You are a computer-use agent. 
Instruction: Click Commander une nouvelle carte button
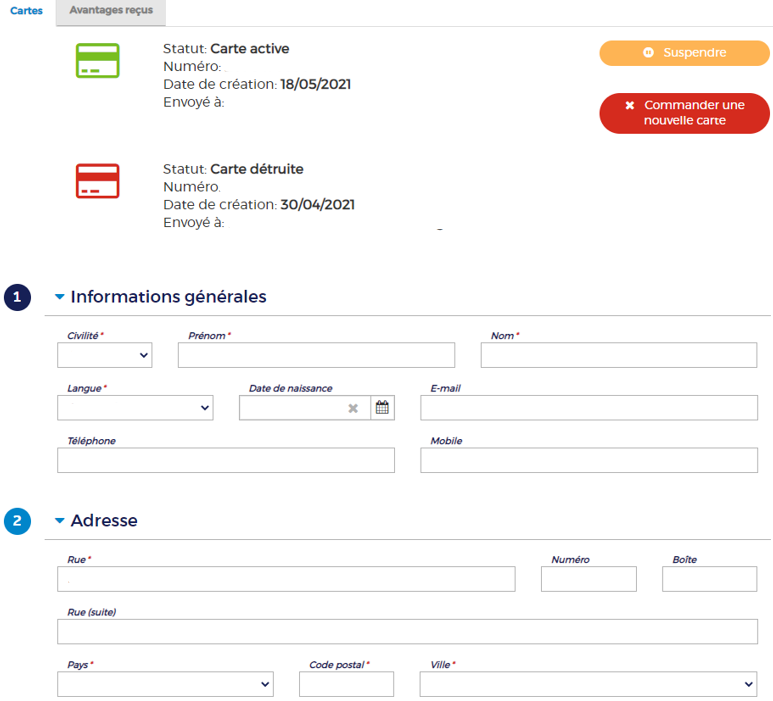click(684, 113)
